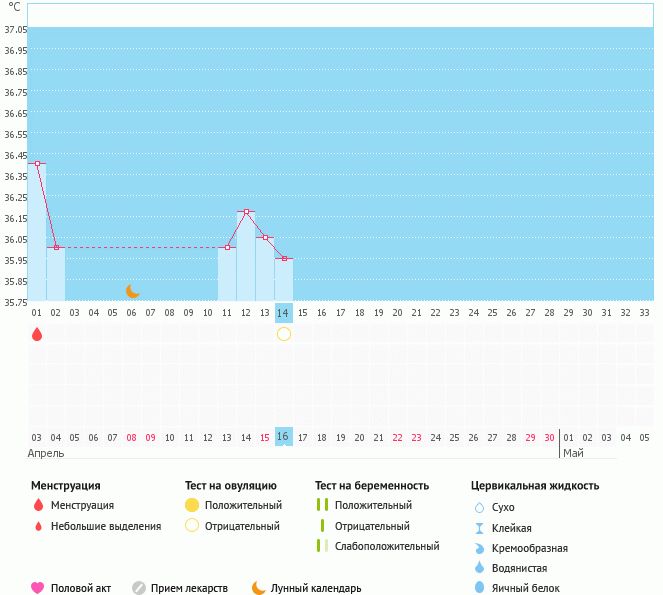Click the Небольшие выделения legend label
Image resolution: width=663 pixels, height=595 pixels.
[x=105, y=526]
